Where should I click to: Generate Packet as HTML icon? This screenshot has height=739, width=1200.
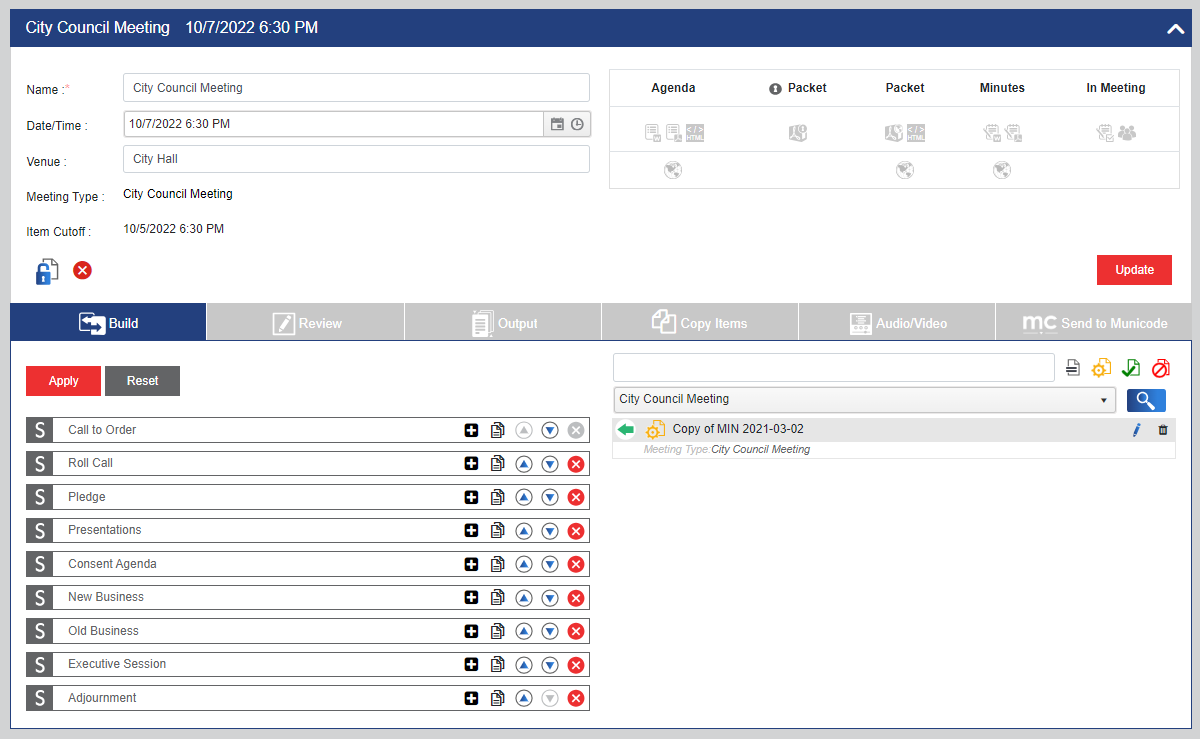(916, 132)
